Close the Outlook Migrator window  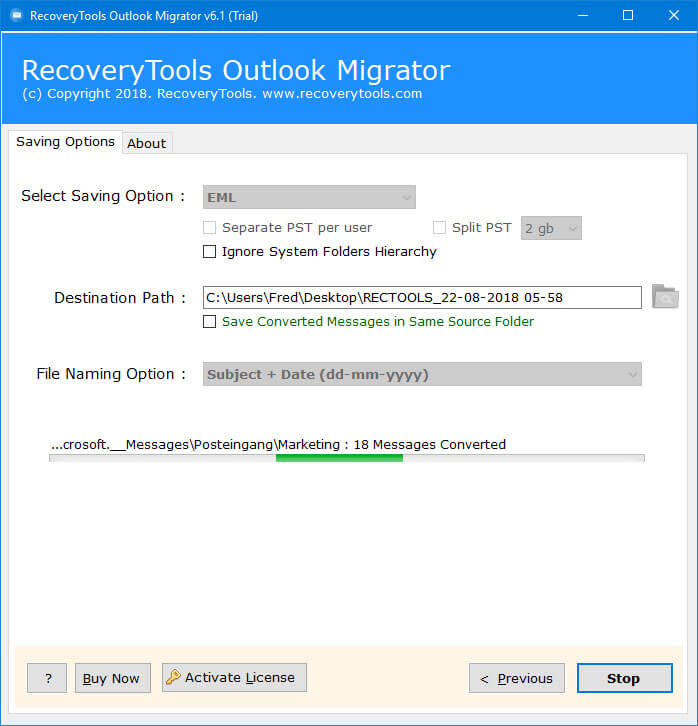tap(674, 15)
